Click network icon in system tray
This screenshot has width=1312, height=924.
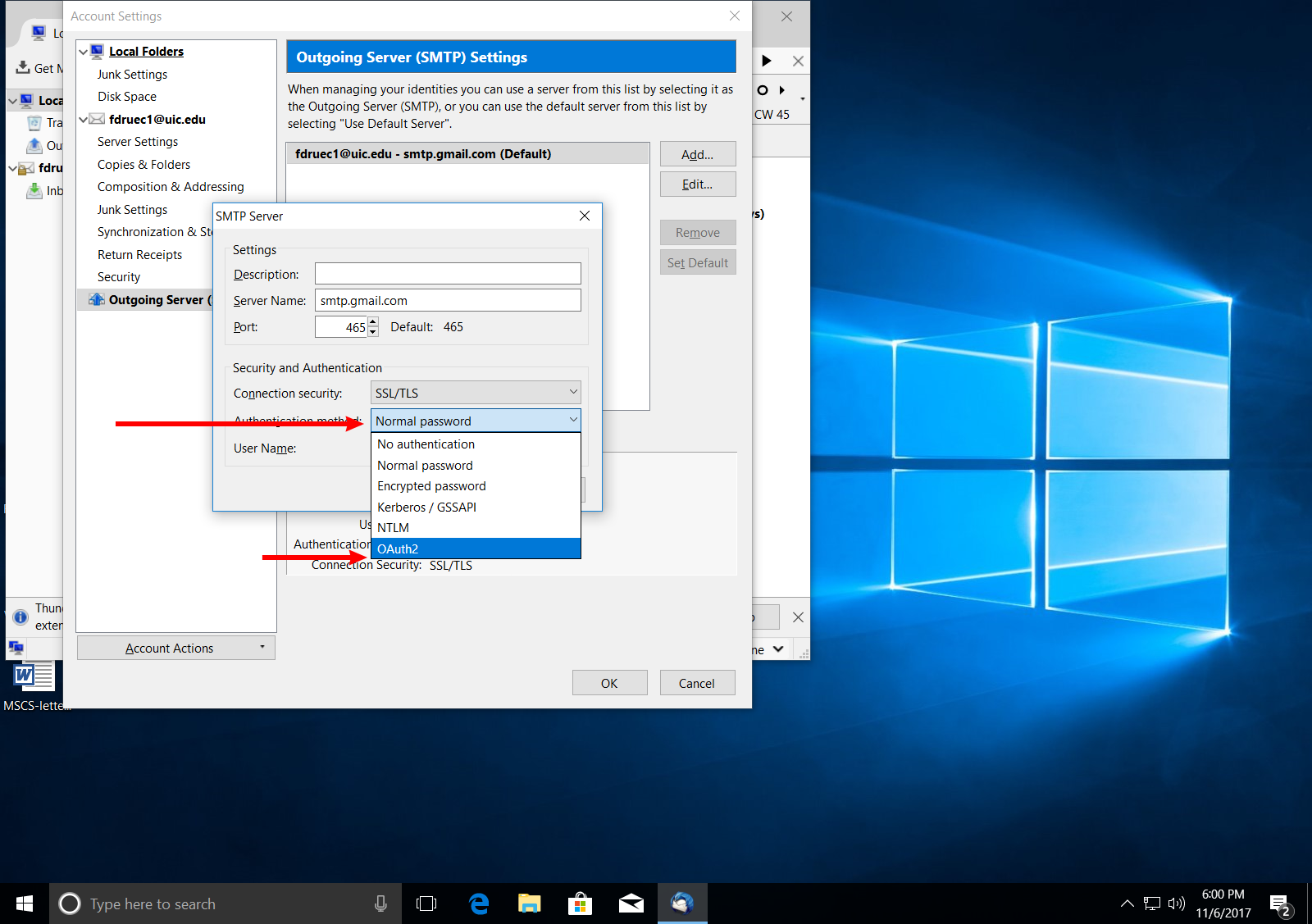pos(1152,904)
